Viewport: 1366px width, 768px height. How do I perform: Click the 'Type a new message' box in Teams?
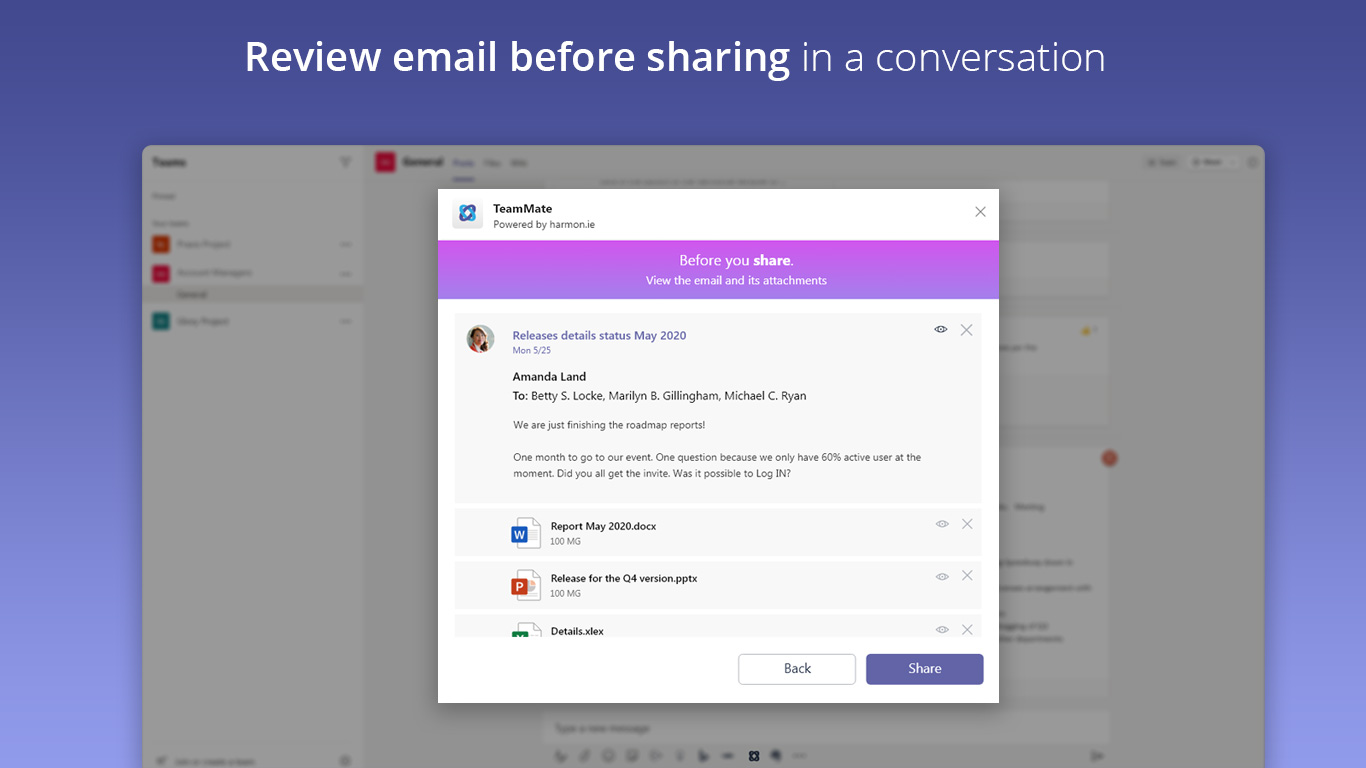(826, 728)
